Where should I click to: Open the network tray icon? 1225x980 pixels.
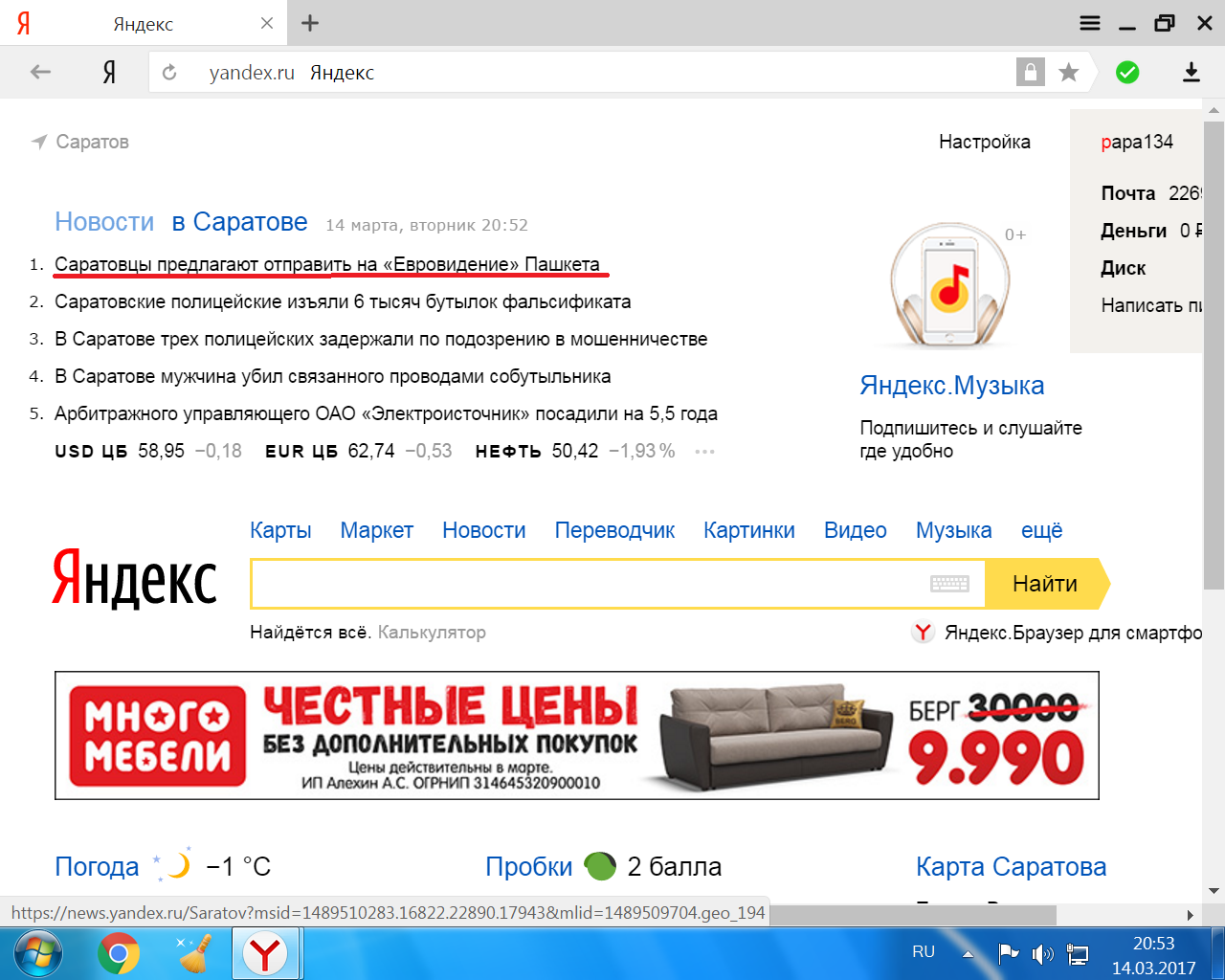1078,953
